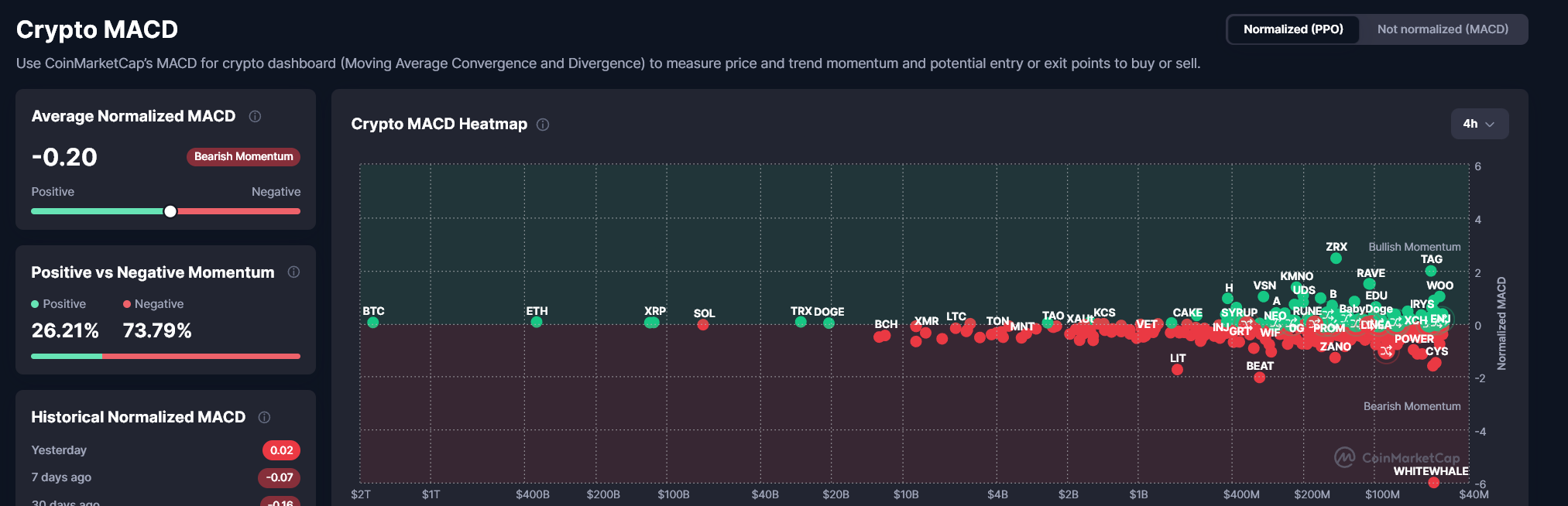Open info tooltip for Positive vs Negative Momentum
This screenshot has height=506, width=1568.
point(293,272)
